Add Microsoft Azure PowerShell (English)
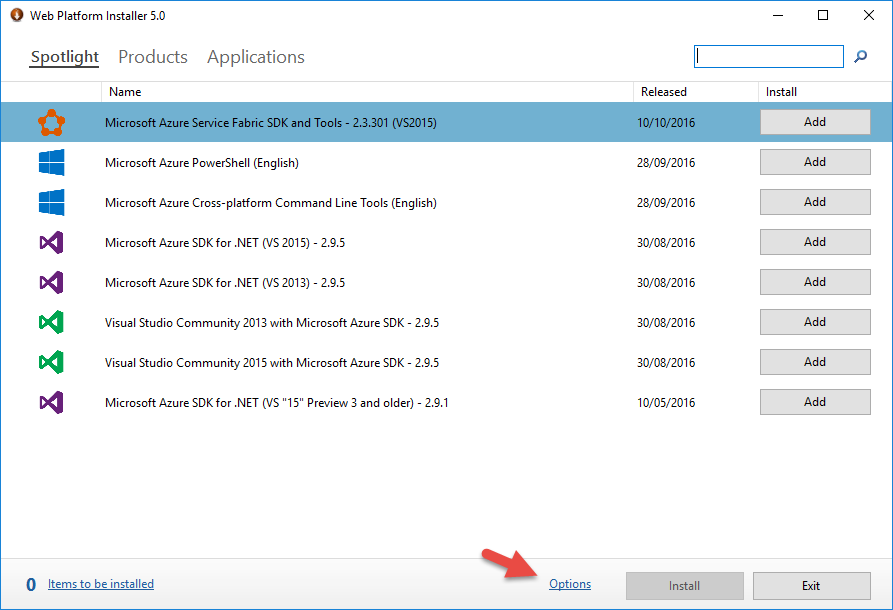 (x=815, y=162)
